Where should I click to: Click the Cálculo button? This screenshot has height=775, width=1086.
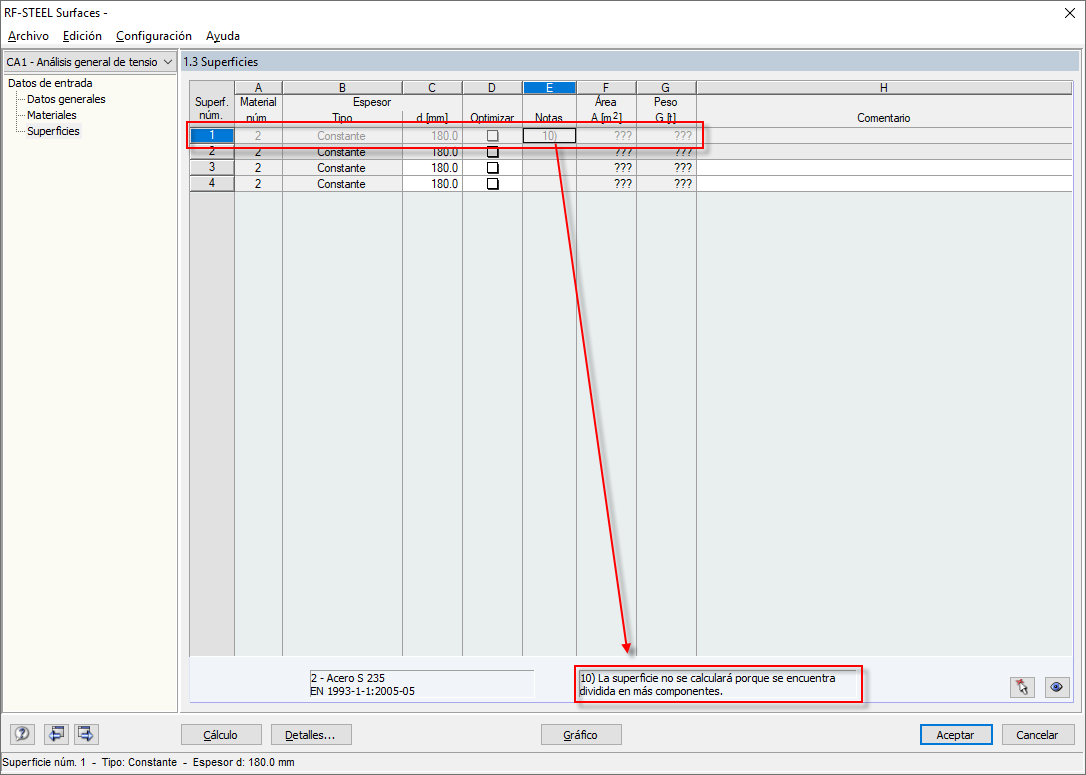click(221, 735)
